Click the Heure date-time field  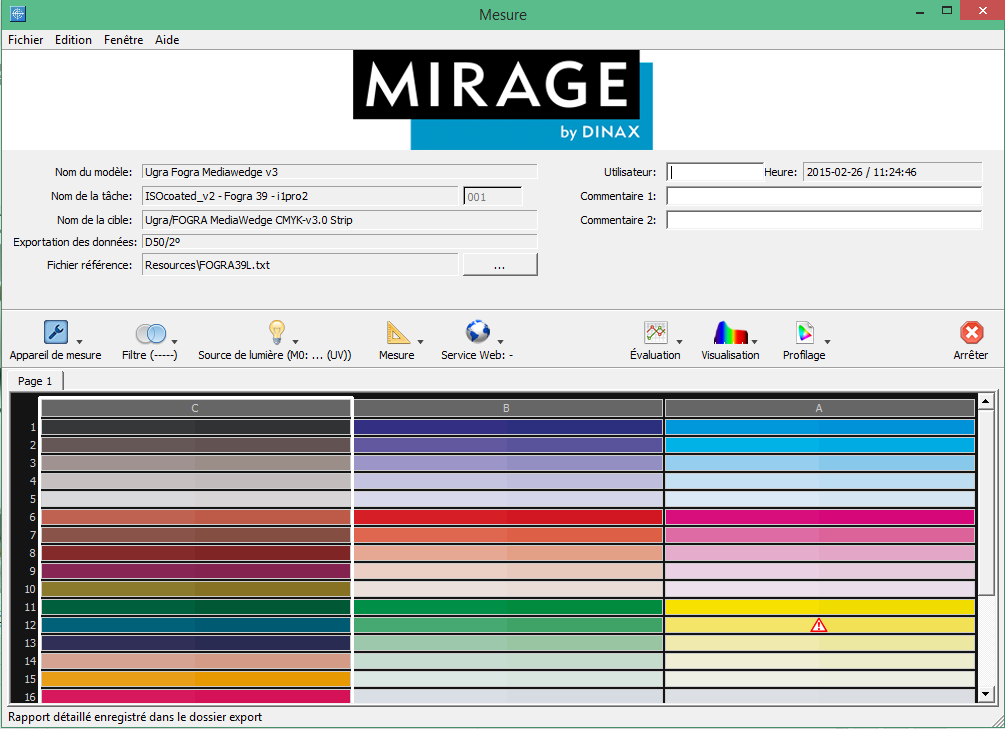click(x=892, y=172)
